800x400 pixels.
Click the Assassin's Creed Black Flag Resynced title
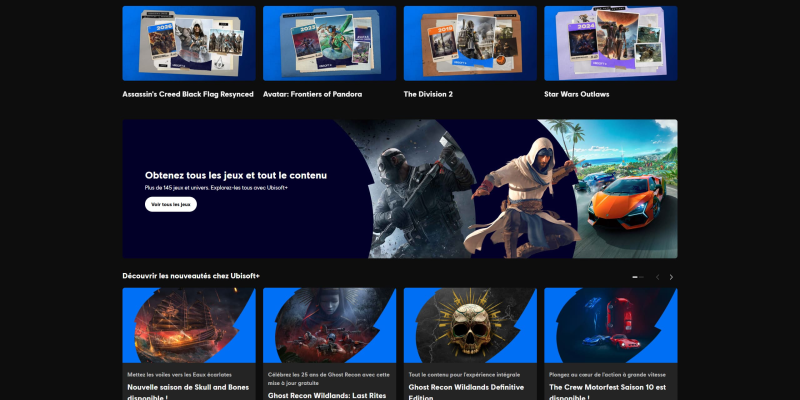pos(188,94)
